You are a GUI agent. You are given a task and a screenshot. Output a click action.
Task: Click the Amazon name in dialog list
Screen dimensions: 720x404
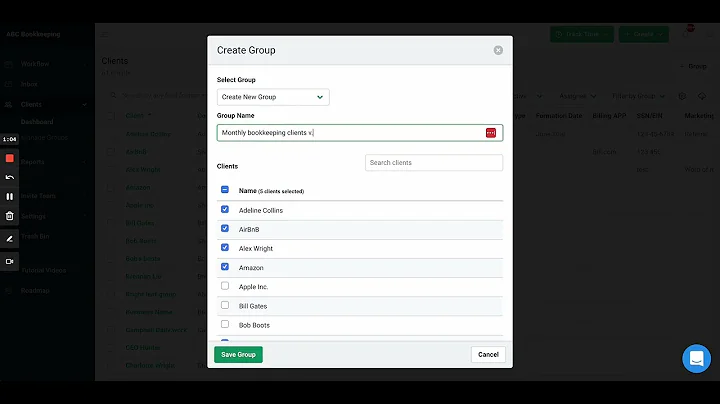(x=251, y=268)
